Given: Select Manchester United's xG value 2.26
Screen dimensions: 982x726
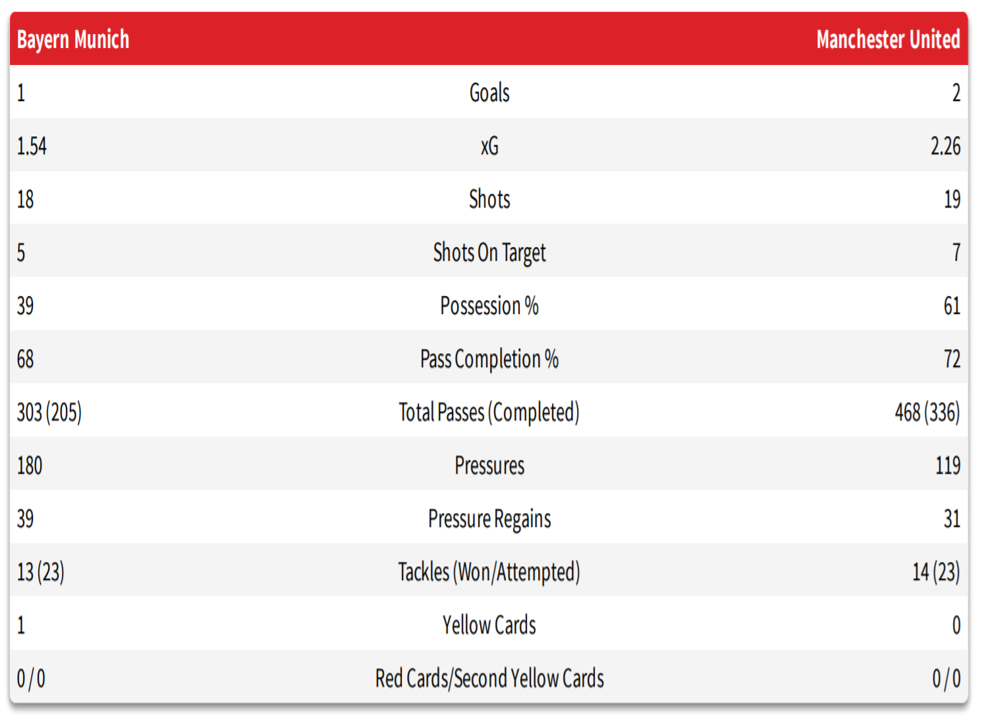Looking at the screenshot, I should [x=944, y=146].
